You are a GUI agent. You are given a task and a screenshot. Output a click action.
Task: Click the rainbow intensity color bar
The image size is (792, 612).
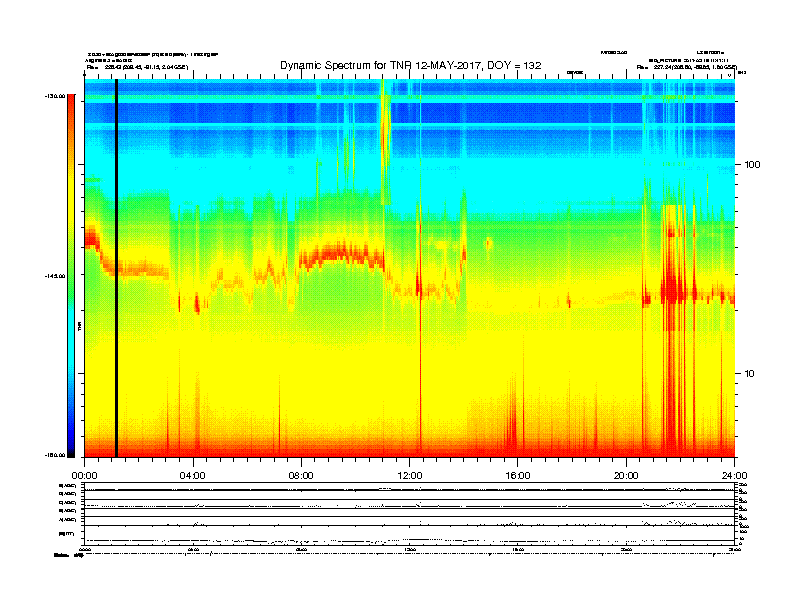click(71, 276)
